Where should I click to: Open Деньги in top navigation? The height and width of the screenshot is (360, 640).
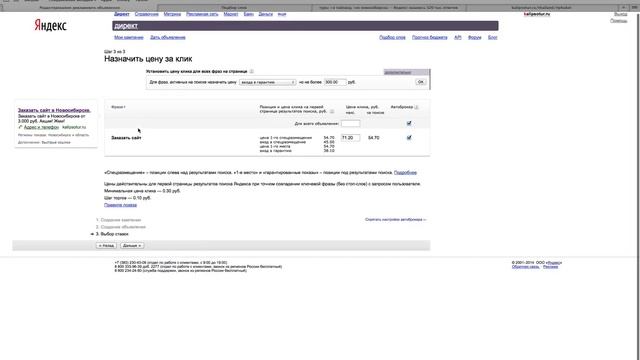tap(265, 14)
